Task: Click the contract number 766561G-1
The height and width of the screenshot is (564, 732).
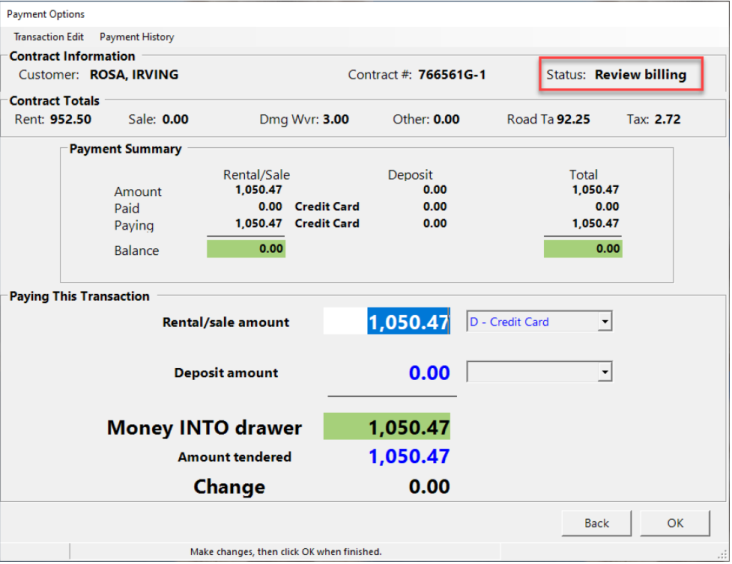Action: click(x=452, y=75)
